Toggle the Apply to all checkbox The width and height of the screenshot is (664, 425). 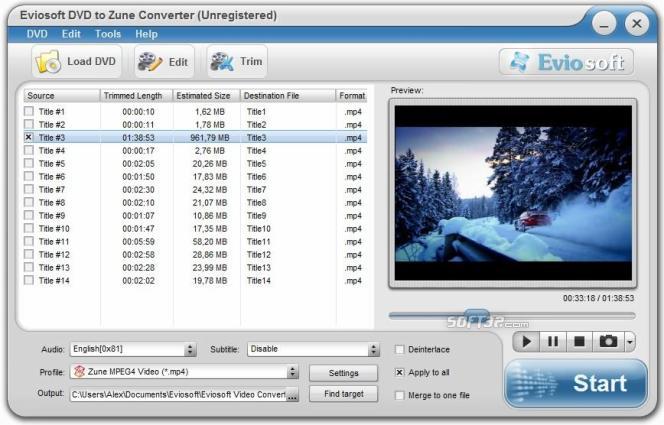[x=399, y=372]
